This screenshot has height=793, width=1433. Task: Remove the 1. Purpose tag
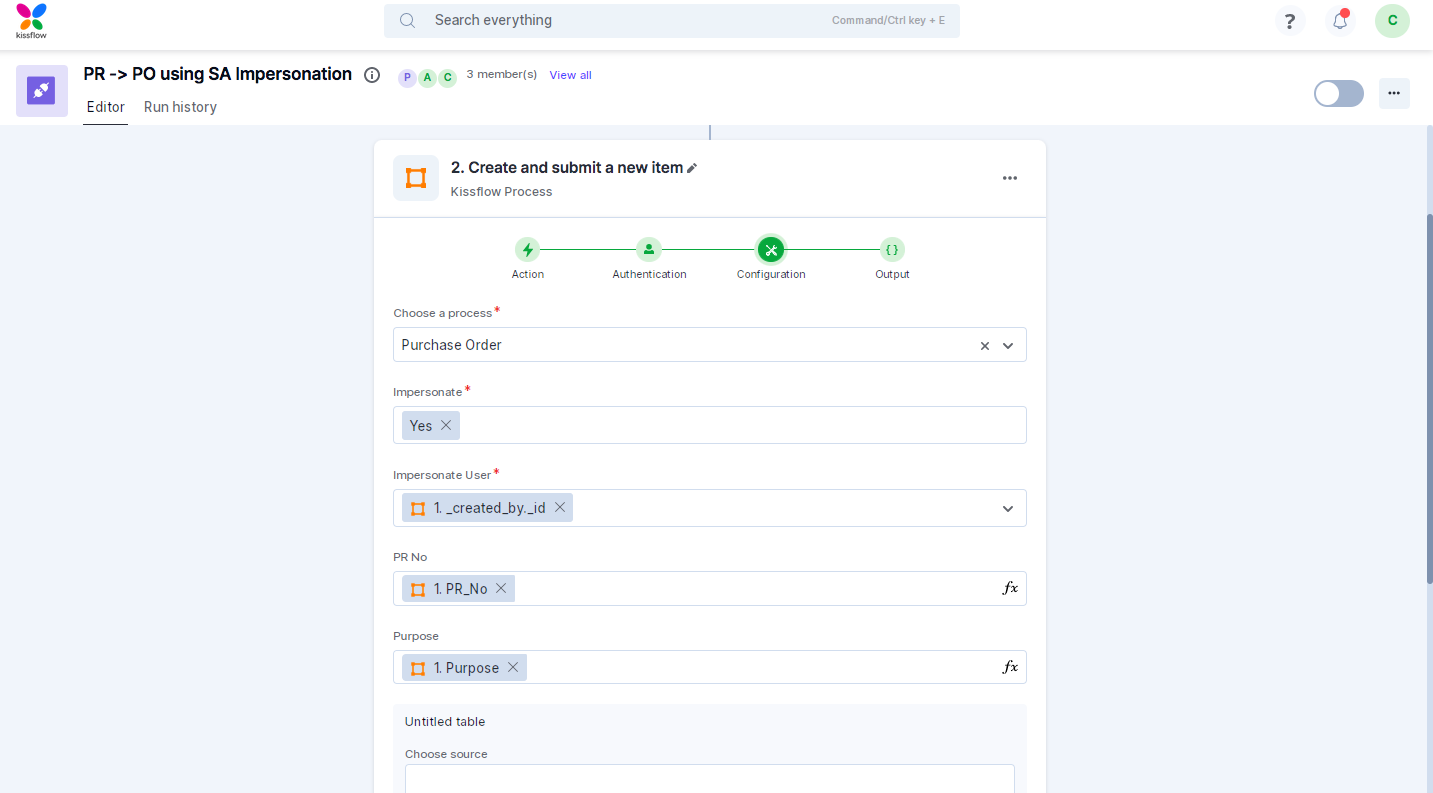pyautogui.click(x=513, y=667)
